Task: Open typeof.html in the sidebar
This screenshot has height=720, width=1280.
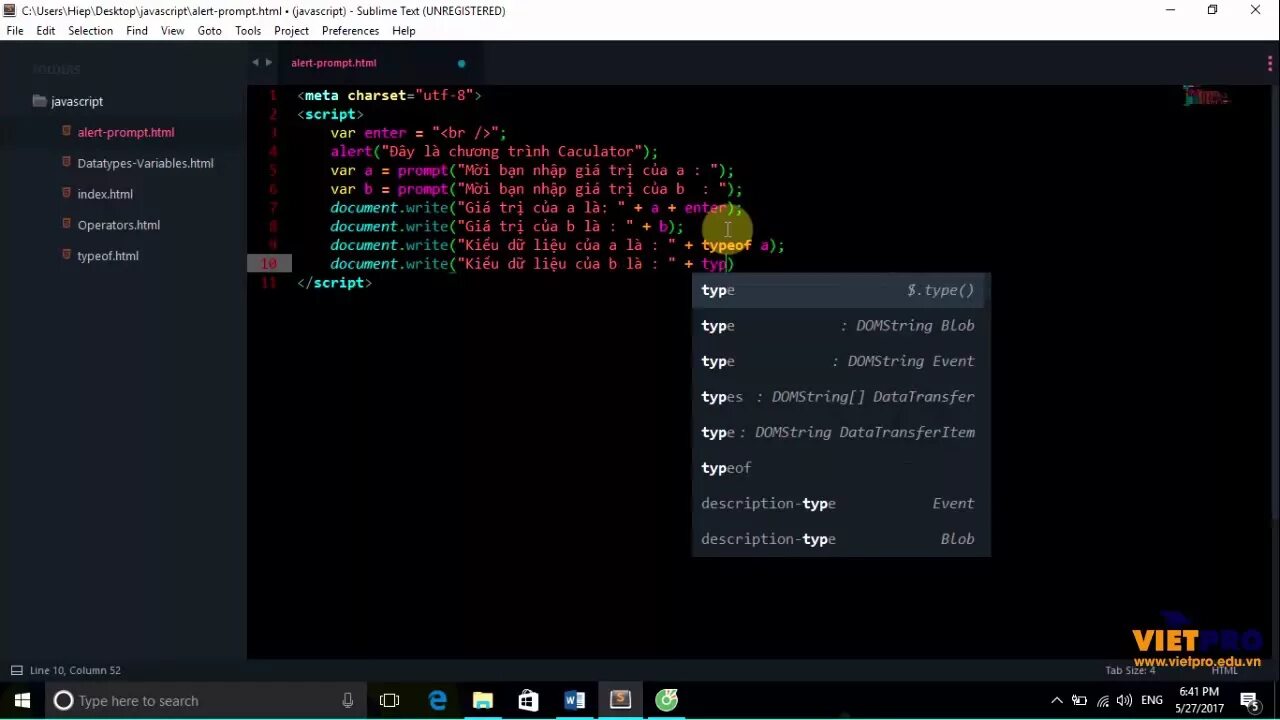Action: [108, 256]
